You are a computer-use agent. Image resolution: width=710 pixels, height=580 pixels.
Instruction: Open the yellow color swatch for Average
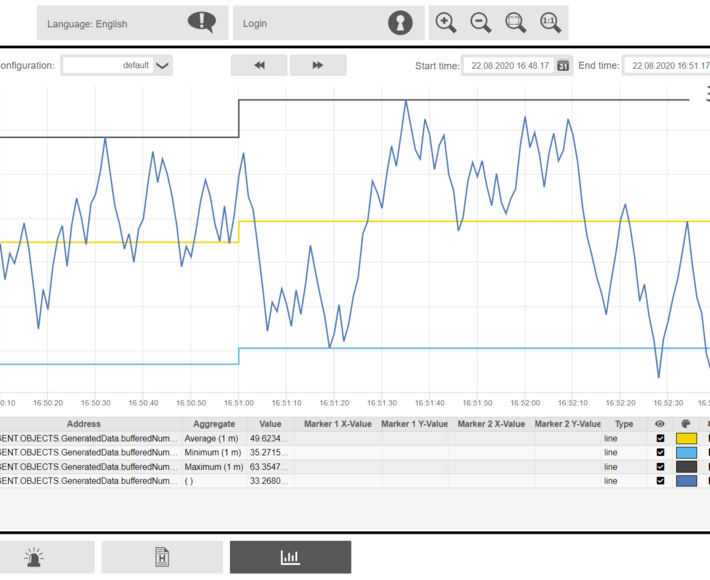pos(686,438)
